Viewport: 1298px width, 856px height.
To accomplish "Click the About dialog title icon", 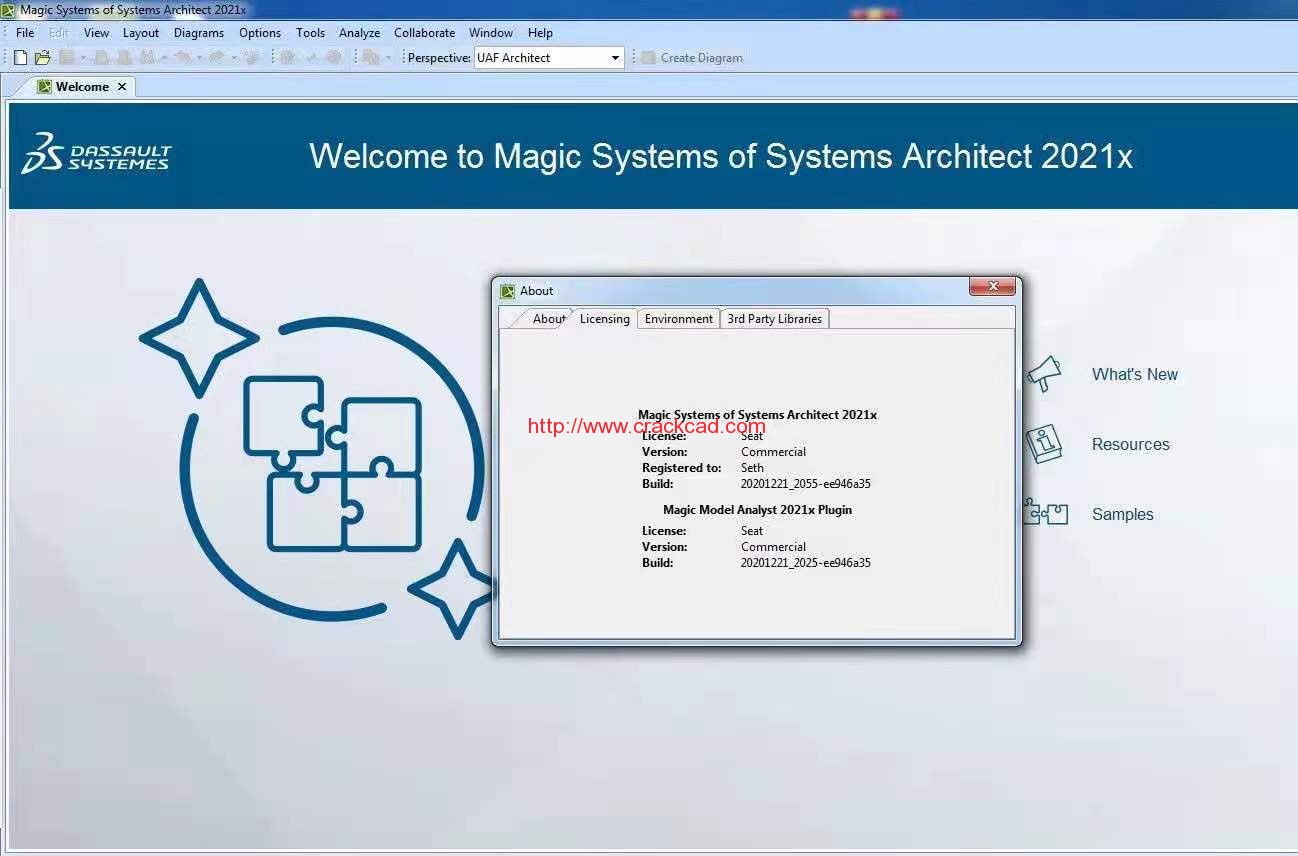I will pos(507,291).
